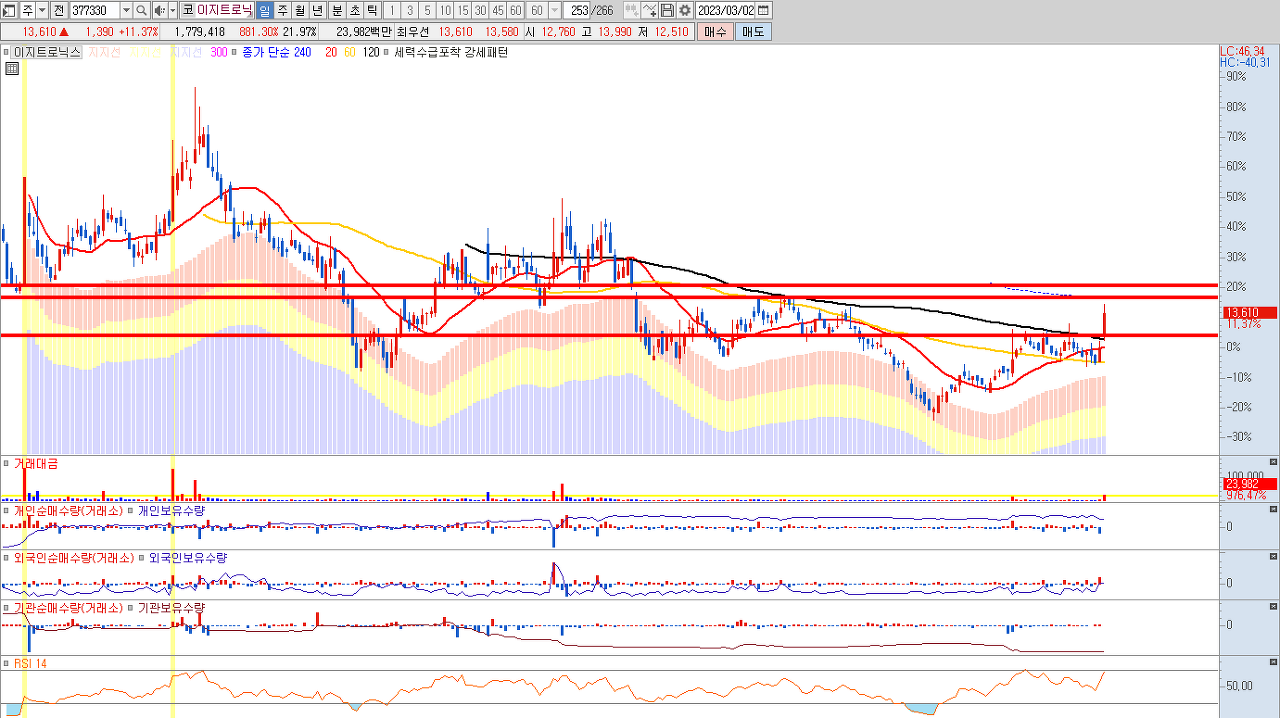Image resolution: width=1280 pixels, height=718 pixels.
Task: Click the 개인보유수량 indicator label
Action: click(171, 511)
